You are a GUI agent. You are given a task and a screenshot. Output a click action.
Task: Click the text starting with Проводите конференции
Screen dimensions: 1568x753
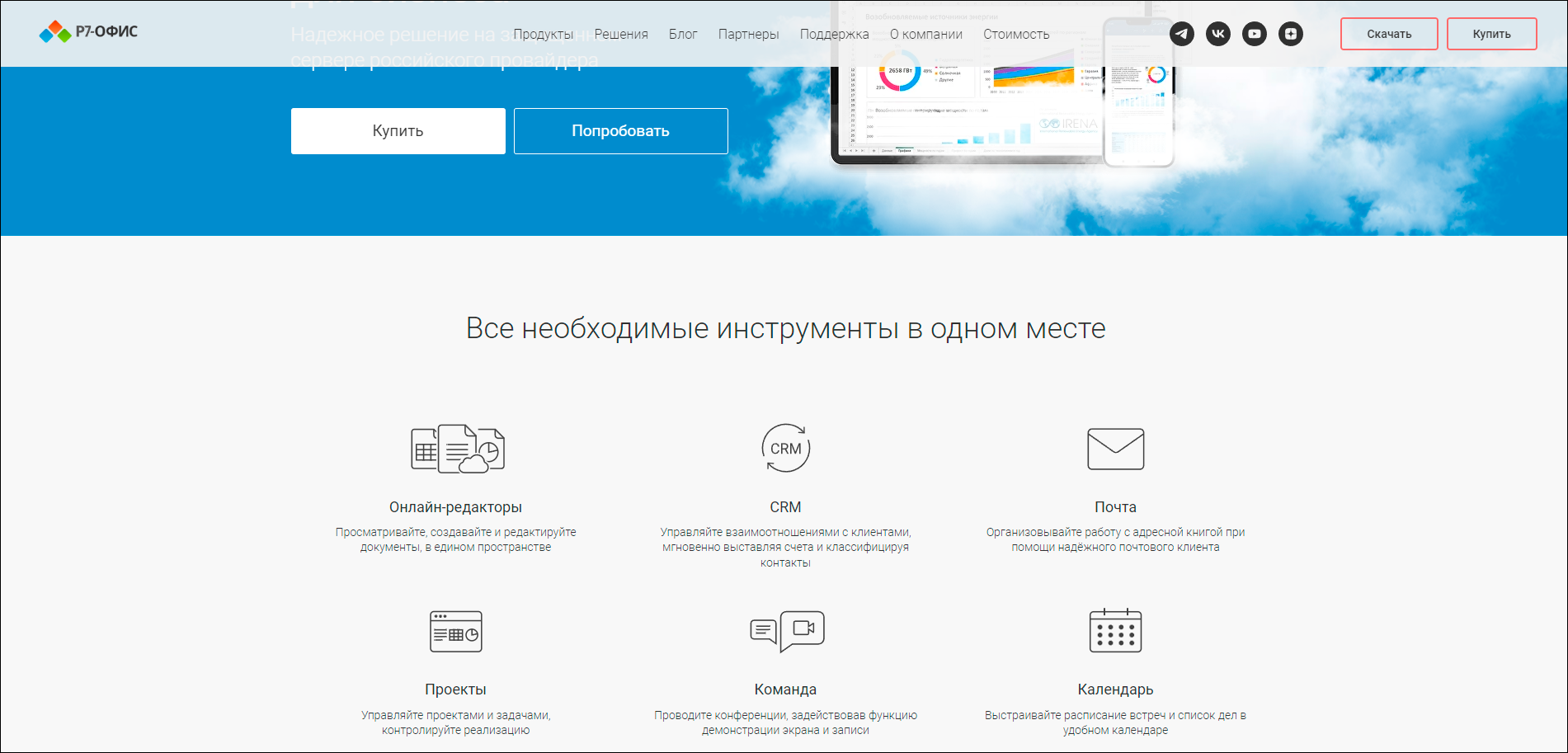[786, 722]
